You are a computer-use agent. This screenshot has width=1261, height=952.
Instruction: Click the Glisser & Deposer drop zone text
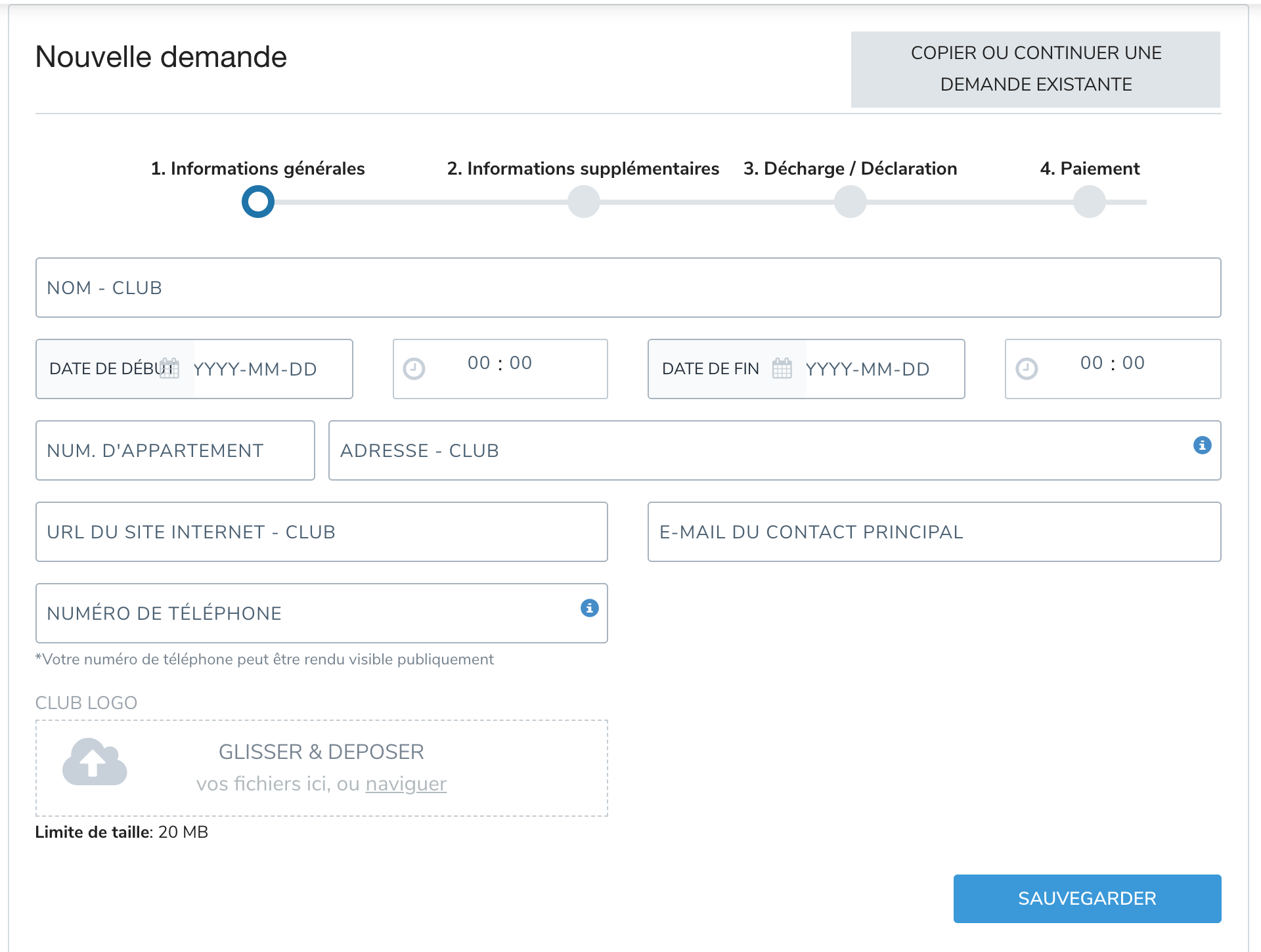pyautogui.click(x=322, y=752)
